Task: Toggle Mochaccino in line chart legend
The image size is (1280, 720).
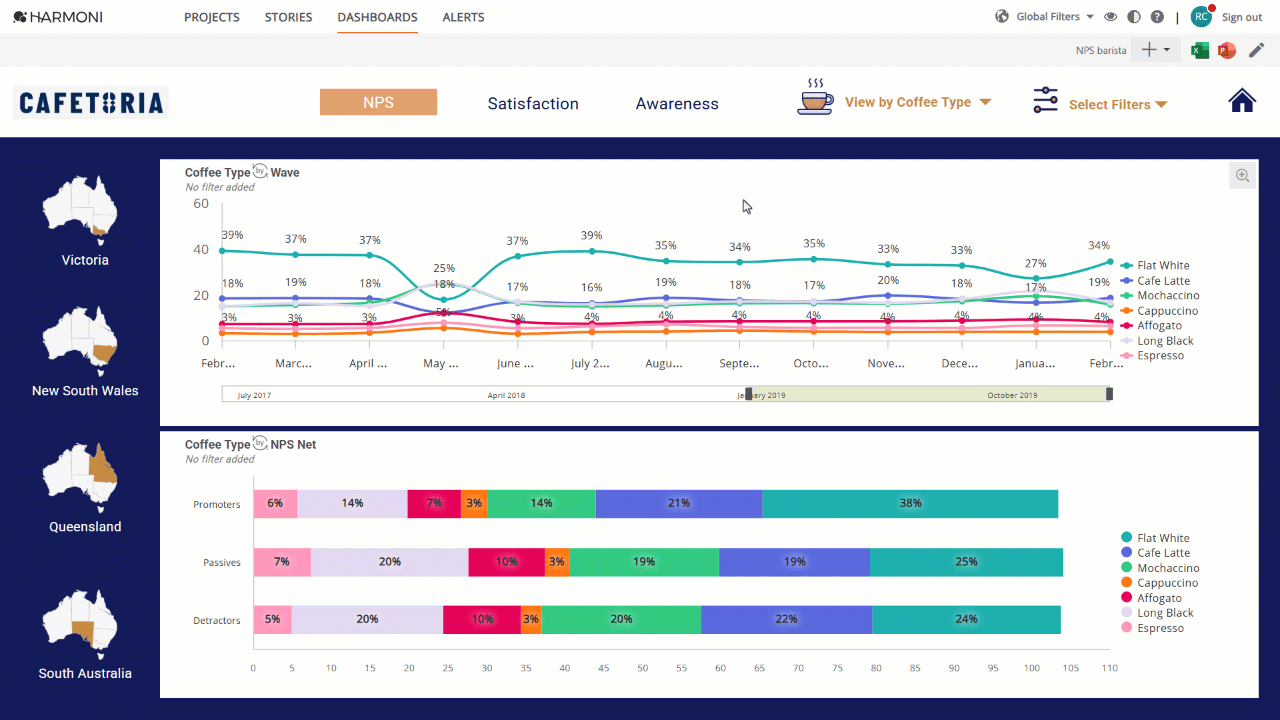Action: (1160, 296)
